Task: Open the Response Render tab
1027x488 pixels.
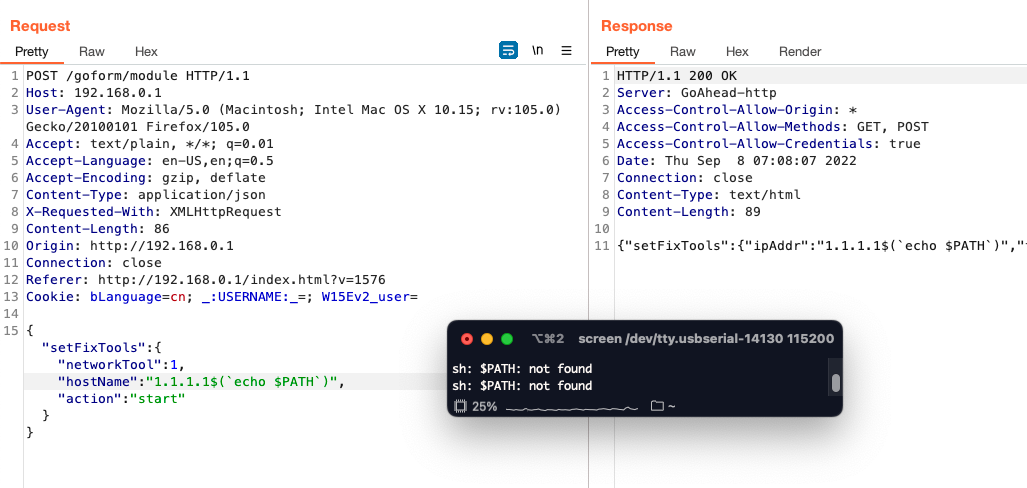Action: tap(800, 51)
